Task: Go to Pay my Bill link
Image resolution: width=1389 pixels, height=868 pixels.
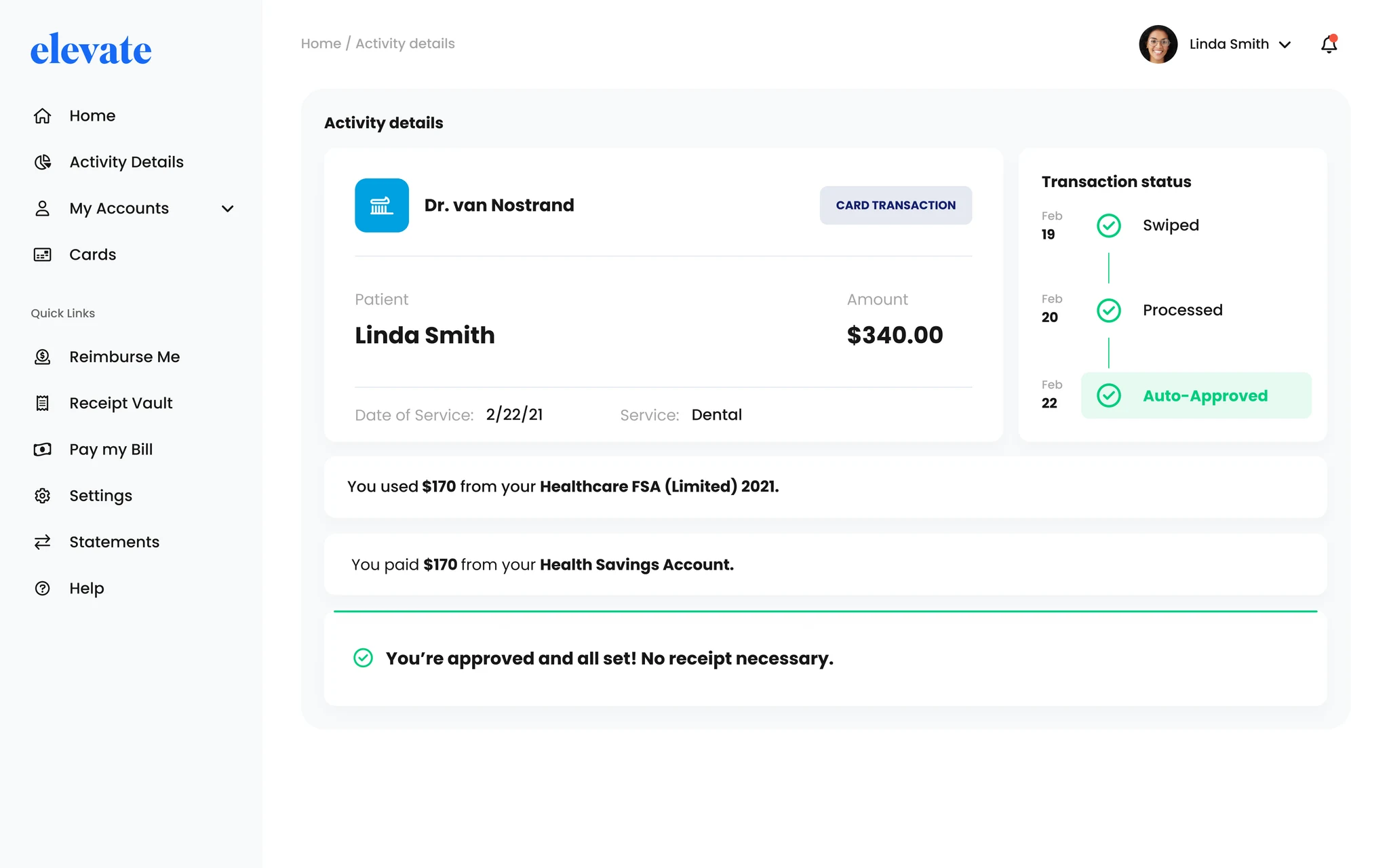Action: 111,450
